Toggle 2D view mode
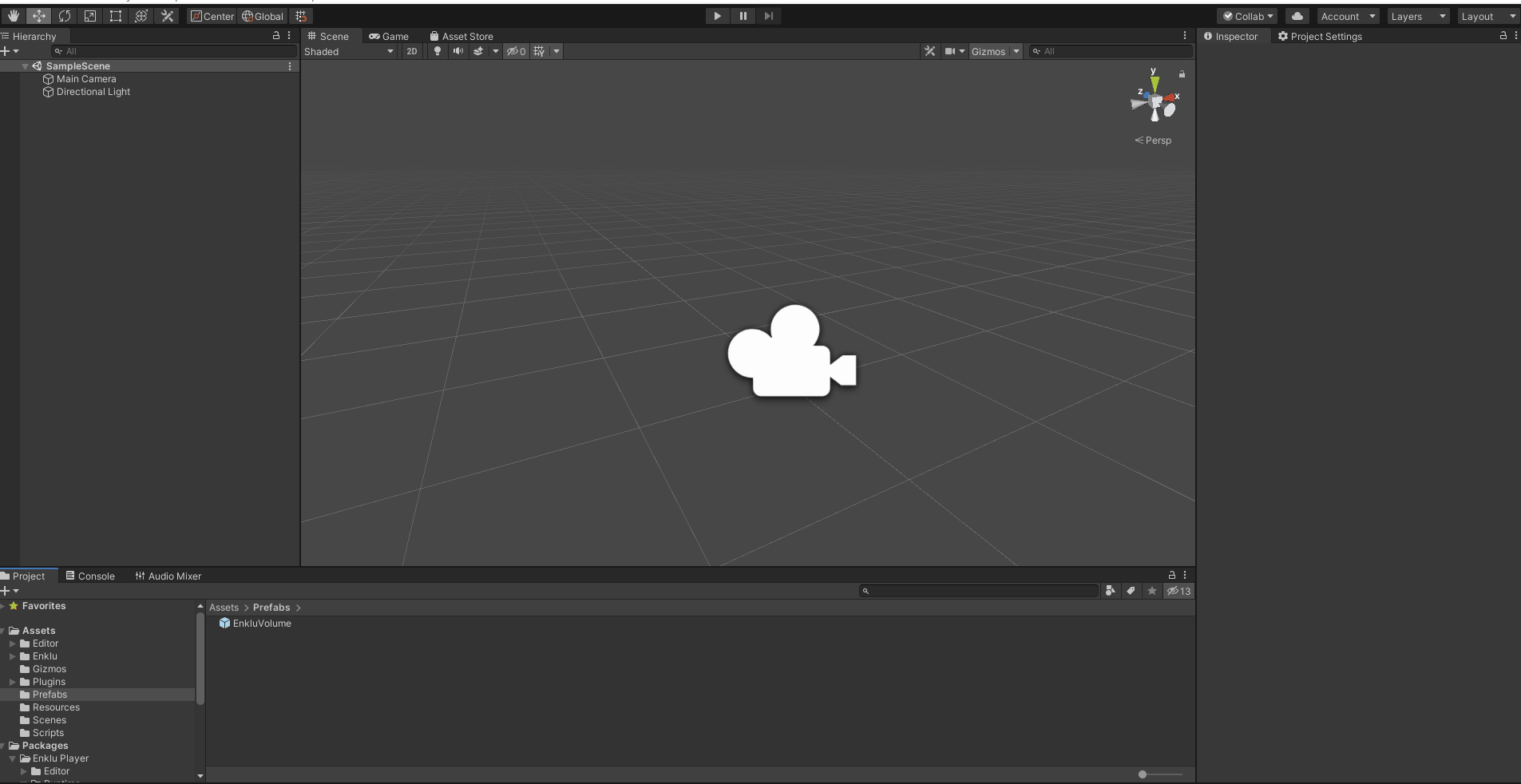1521x784 pixels. (411, 51)
